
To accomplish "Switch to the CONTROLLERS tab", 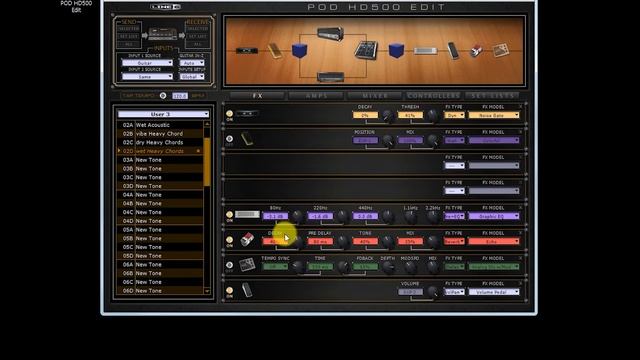I will pyautogui.click(x=433, y=96).
